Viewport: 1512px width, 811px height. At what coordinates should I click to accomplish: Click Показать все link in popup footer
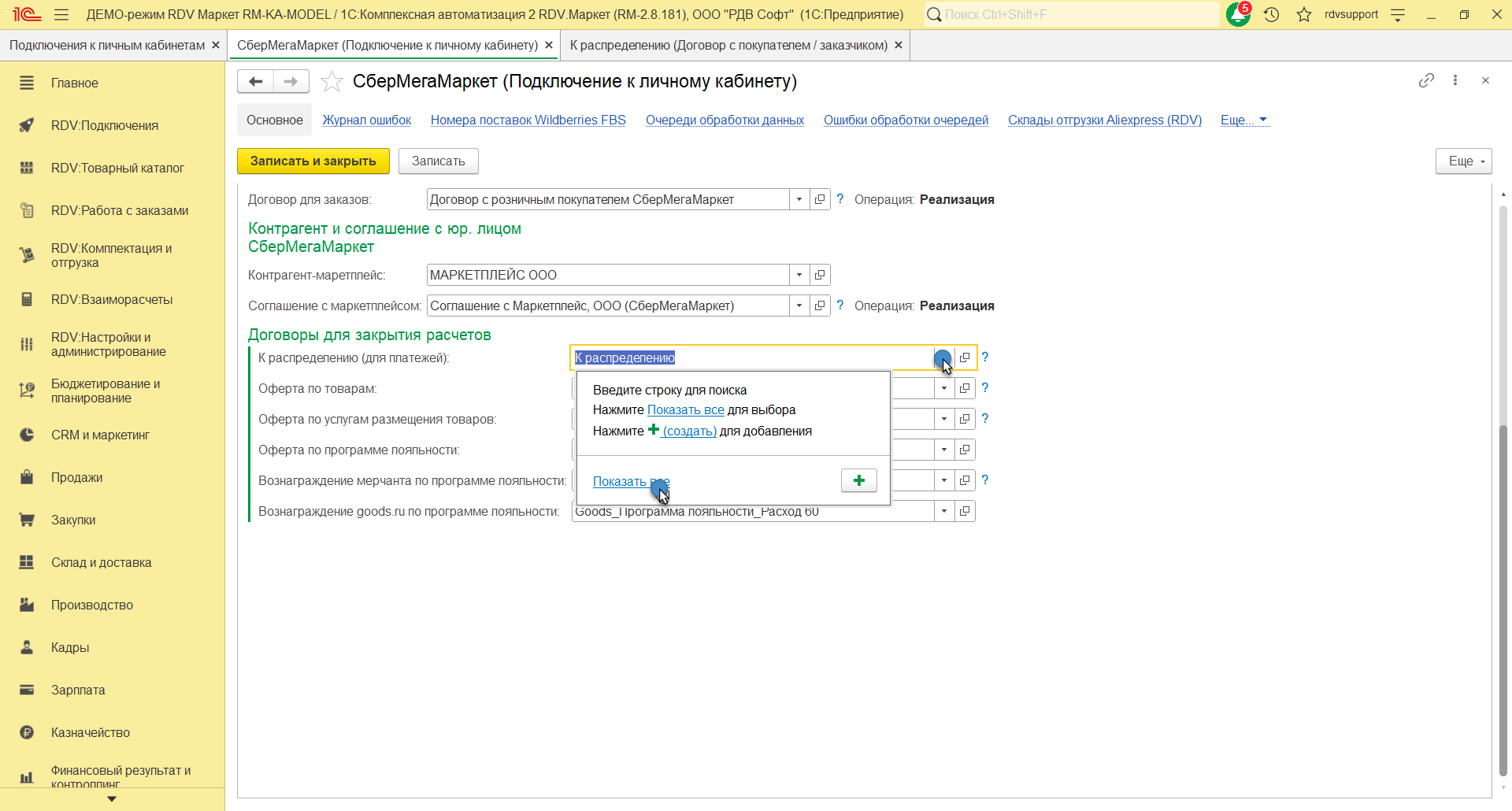630,481
